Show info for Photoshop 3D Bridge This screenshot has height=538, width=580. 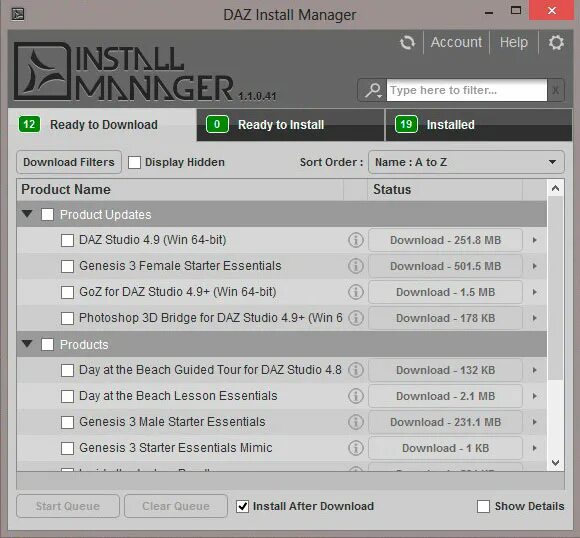point(355,318)
